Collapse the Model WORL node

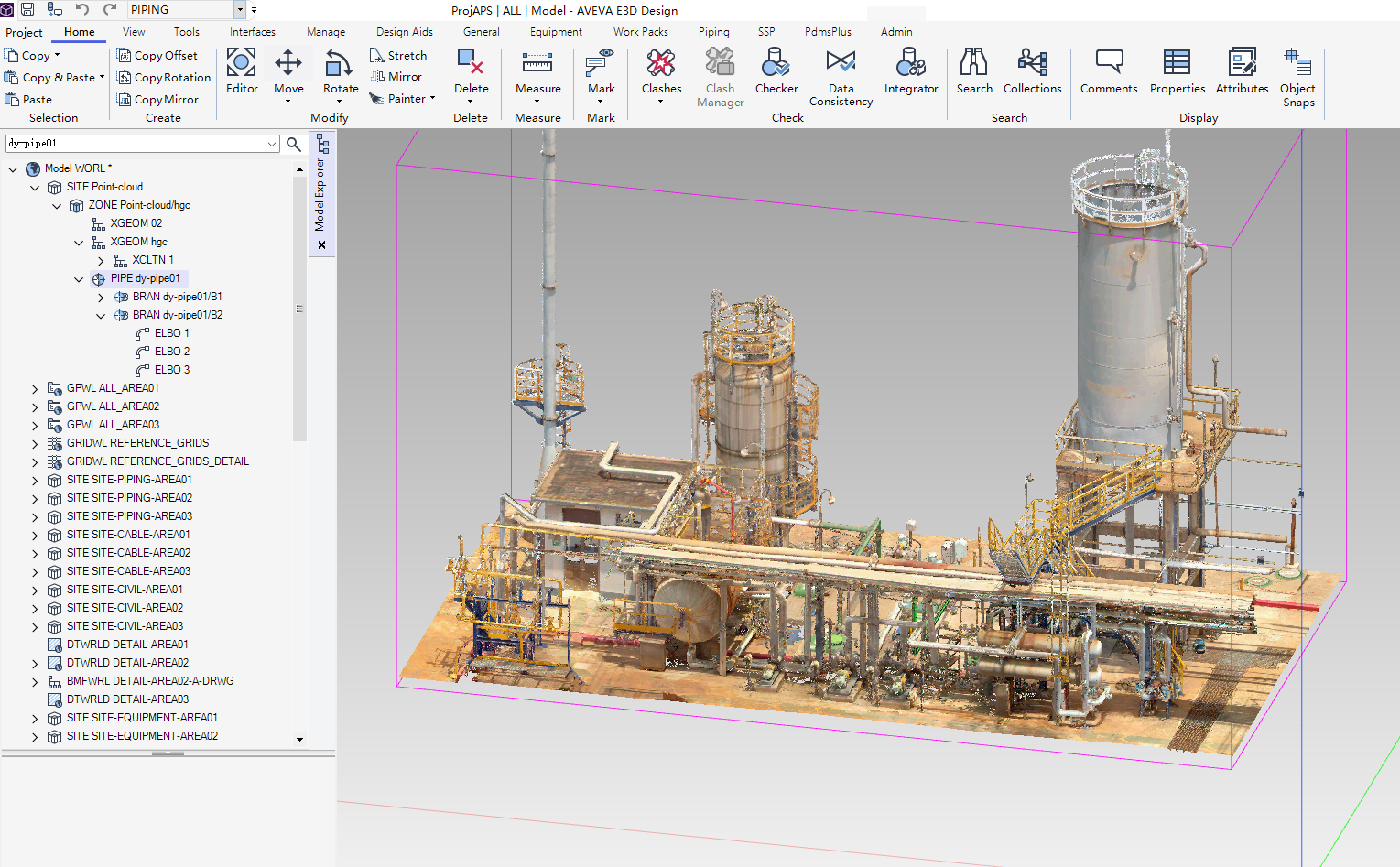point(13,168)
